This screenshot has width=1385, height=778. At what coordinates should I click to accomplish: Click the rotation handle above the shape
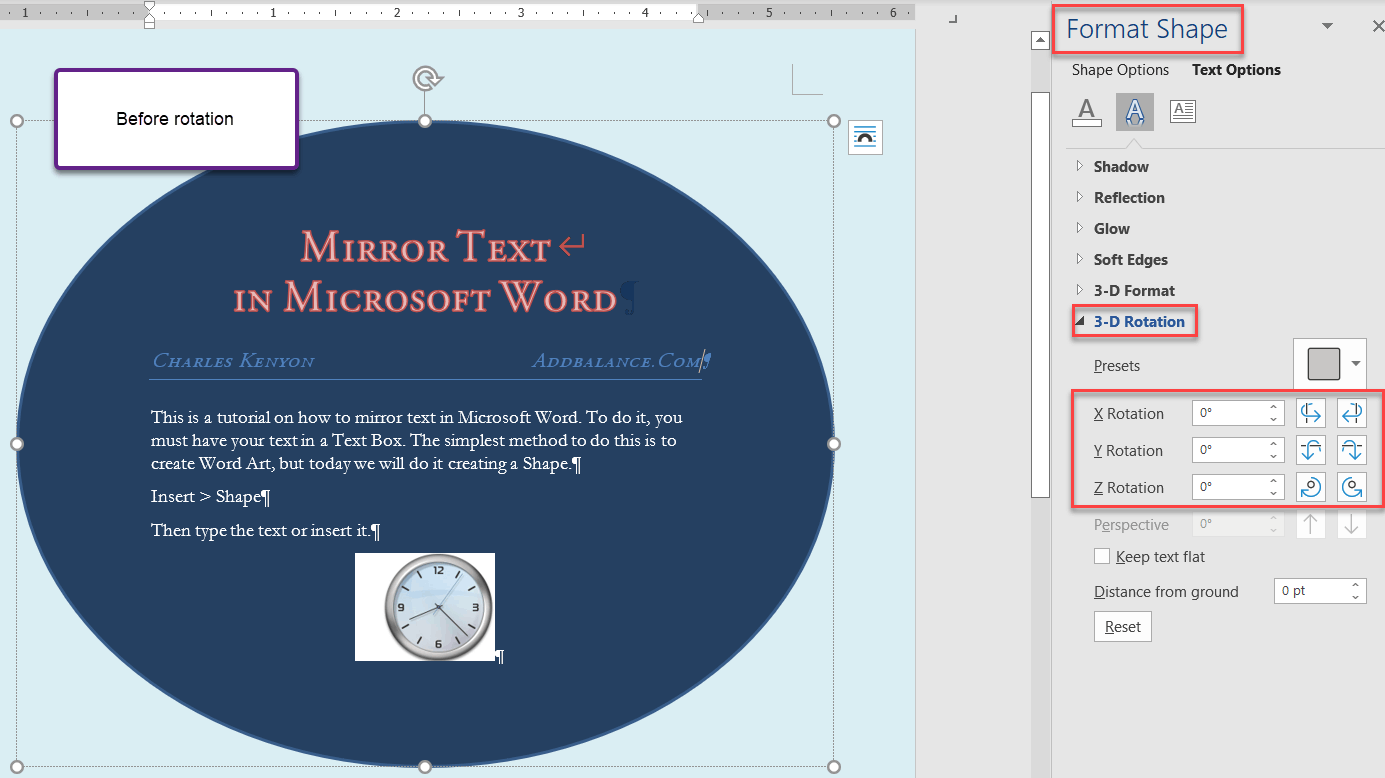click(427, 79)
